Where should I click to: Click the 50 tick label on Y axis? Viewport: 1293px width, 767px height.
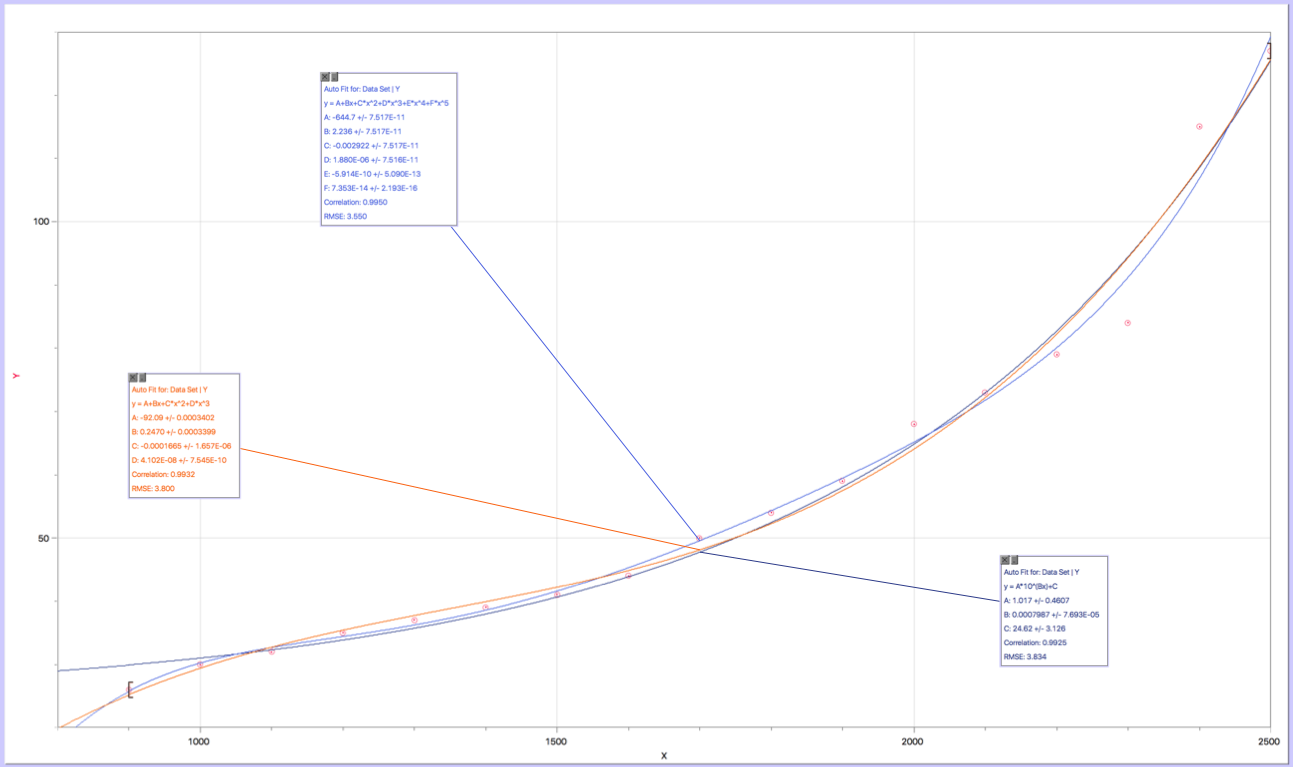pyautogui.click(x=40, y=538)
